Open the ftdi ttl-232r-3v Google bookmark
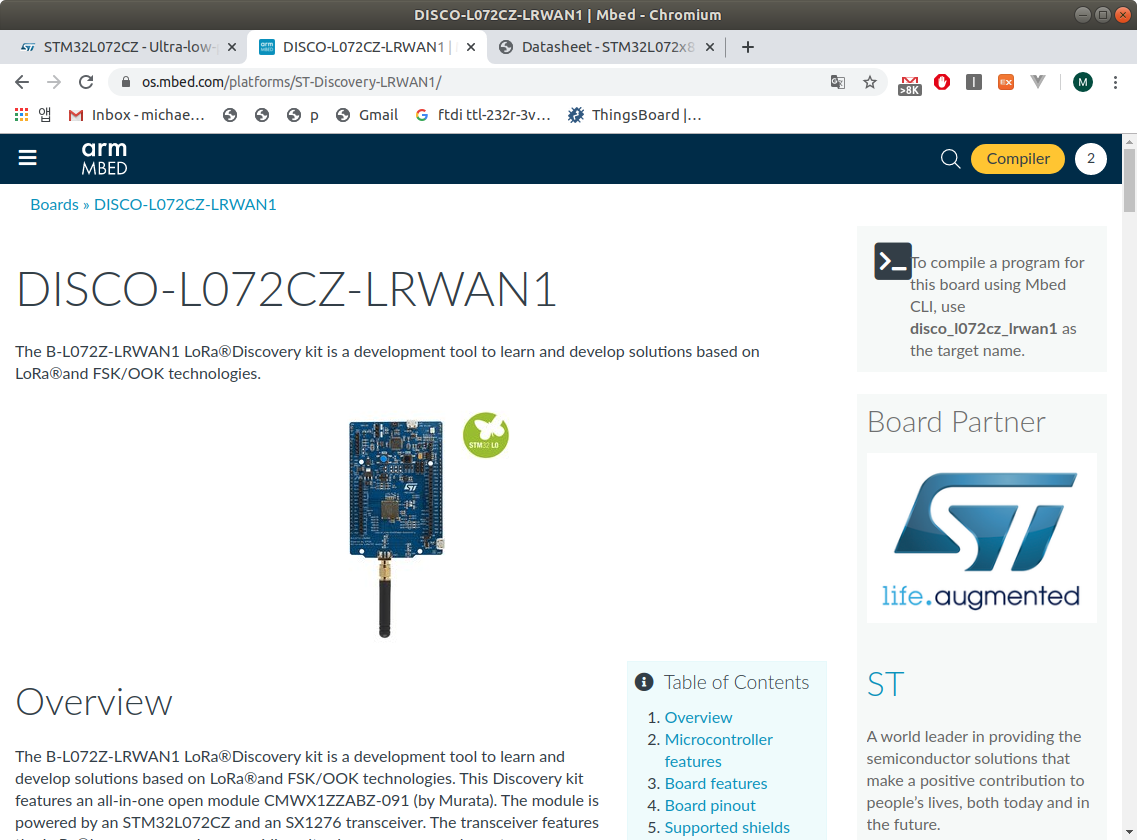This screenshot has width=1137, height=840. (482, 115)
